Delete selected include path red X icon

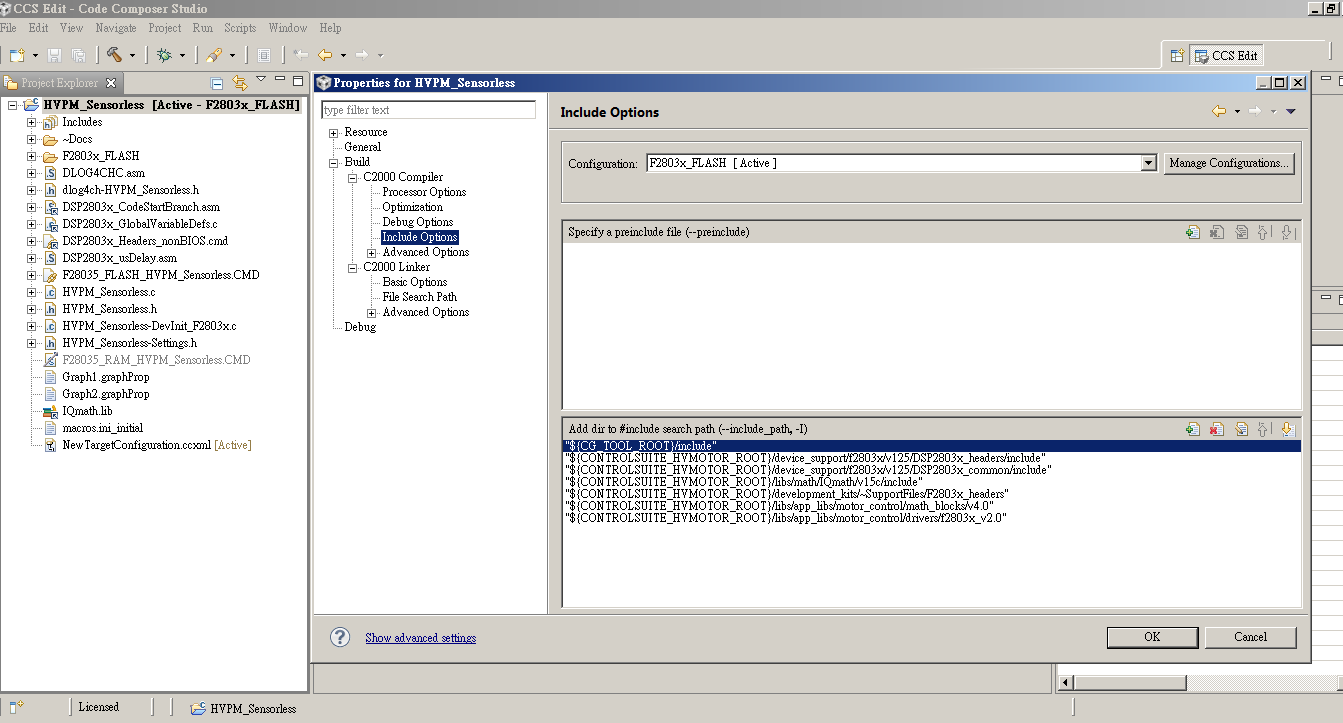coord(1216,429)
